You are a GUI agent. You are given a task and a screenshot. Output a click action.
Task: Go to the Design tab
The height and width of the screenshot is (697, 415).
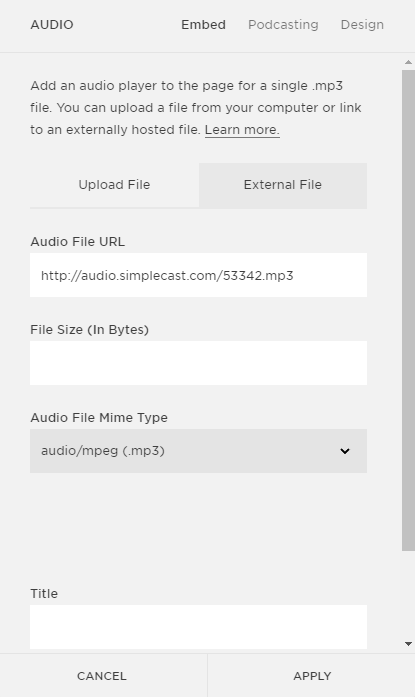coord(362,25)
